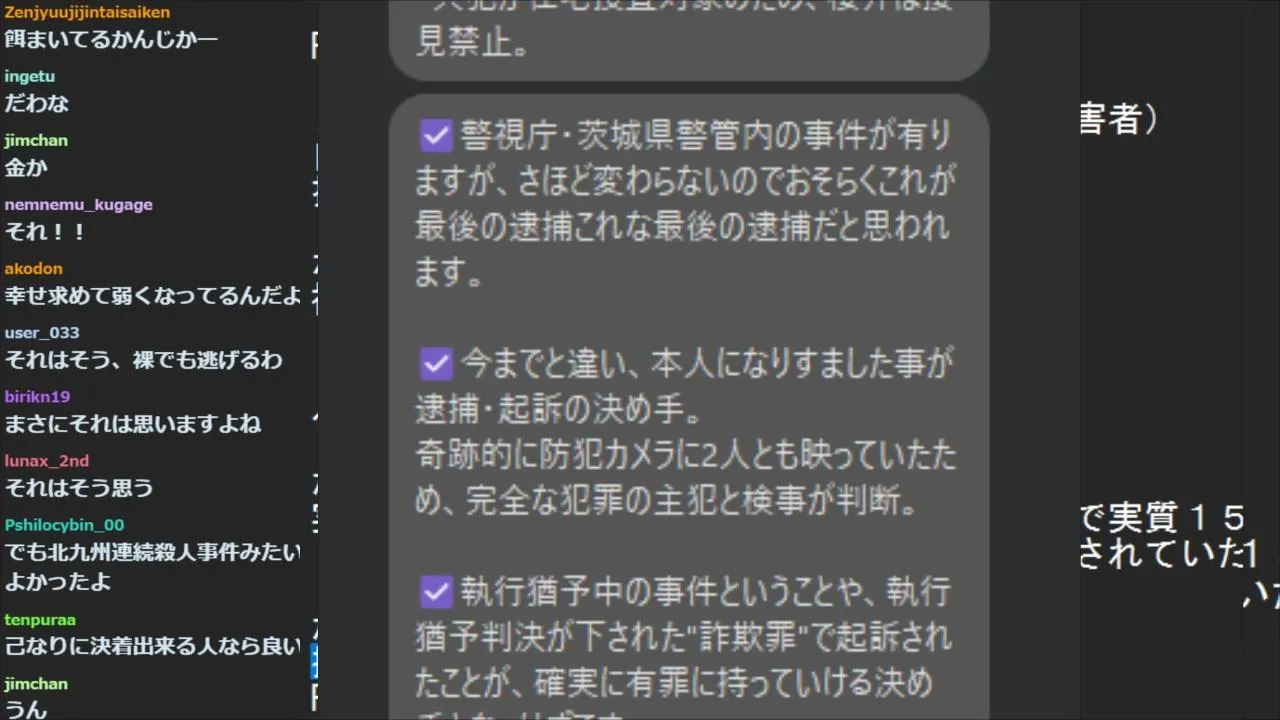Uncheck the 今までと違い、本人になりすました checkbox
1280x720 pixels.
coord(436,363)
